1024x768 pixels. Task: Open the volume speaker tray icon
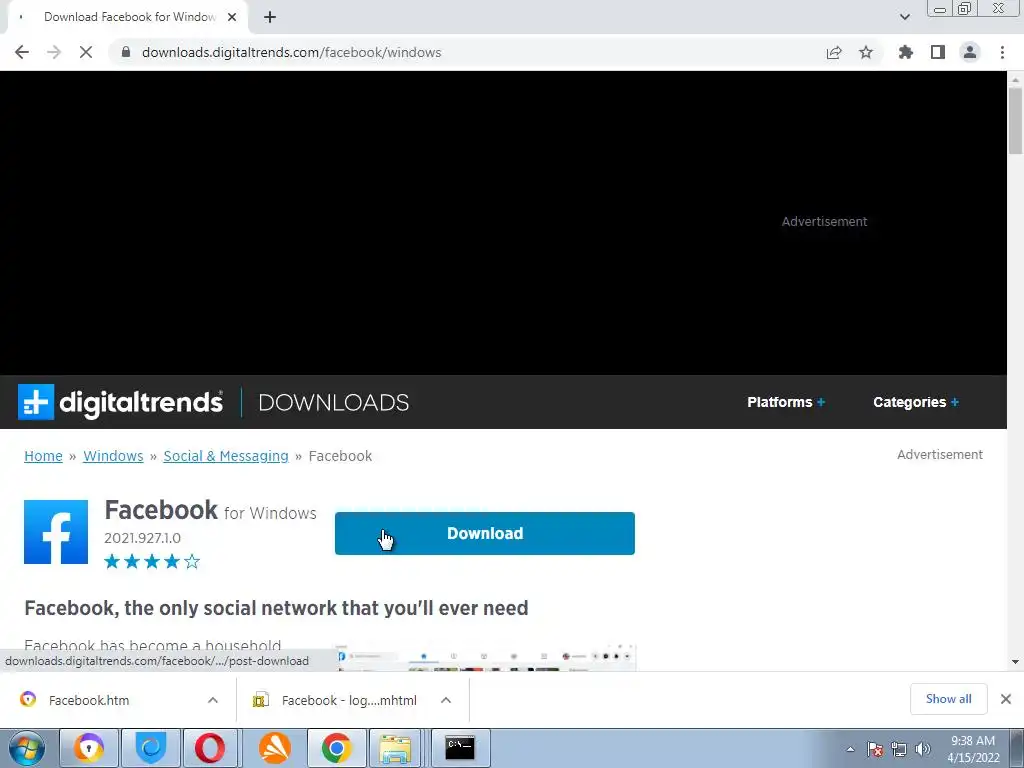coord(923,749)
